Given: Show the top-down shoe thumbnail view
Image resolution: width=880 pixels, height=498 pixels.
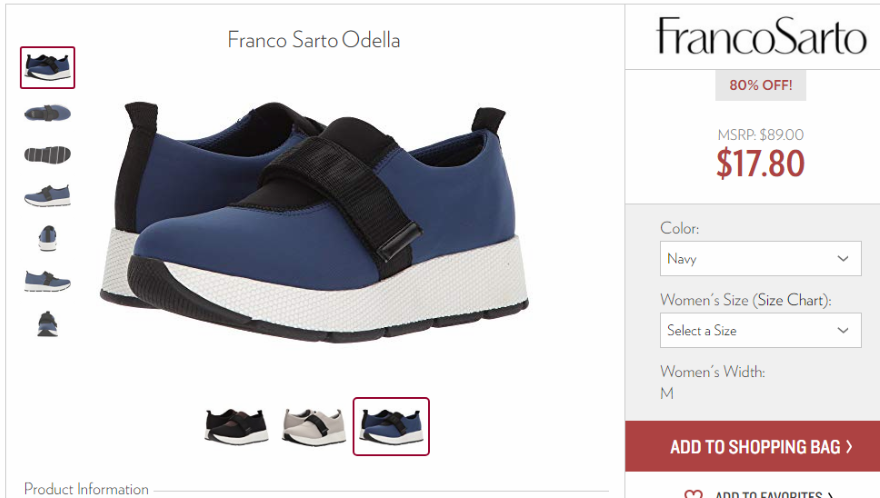Looking at the screenshot, I should tap(48, 113).
